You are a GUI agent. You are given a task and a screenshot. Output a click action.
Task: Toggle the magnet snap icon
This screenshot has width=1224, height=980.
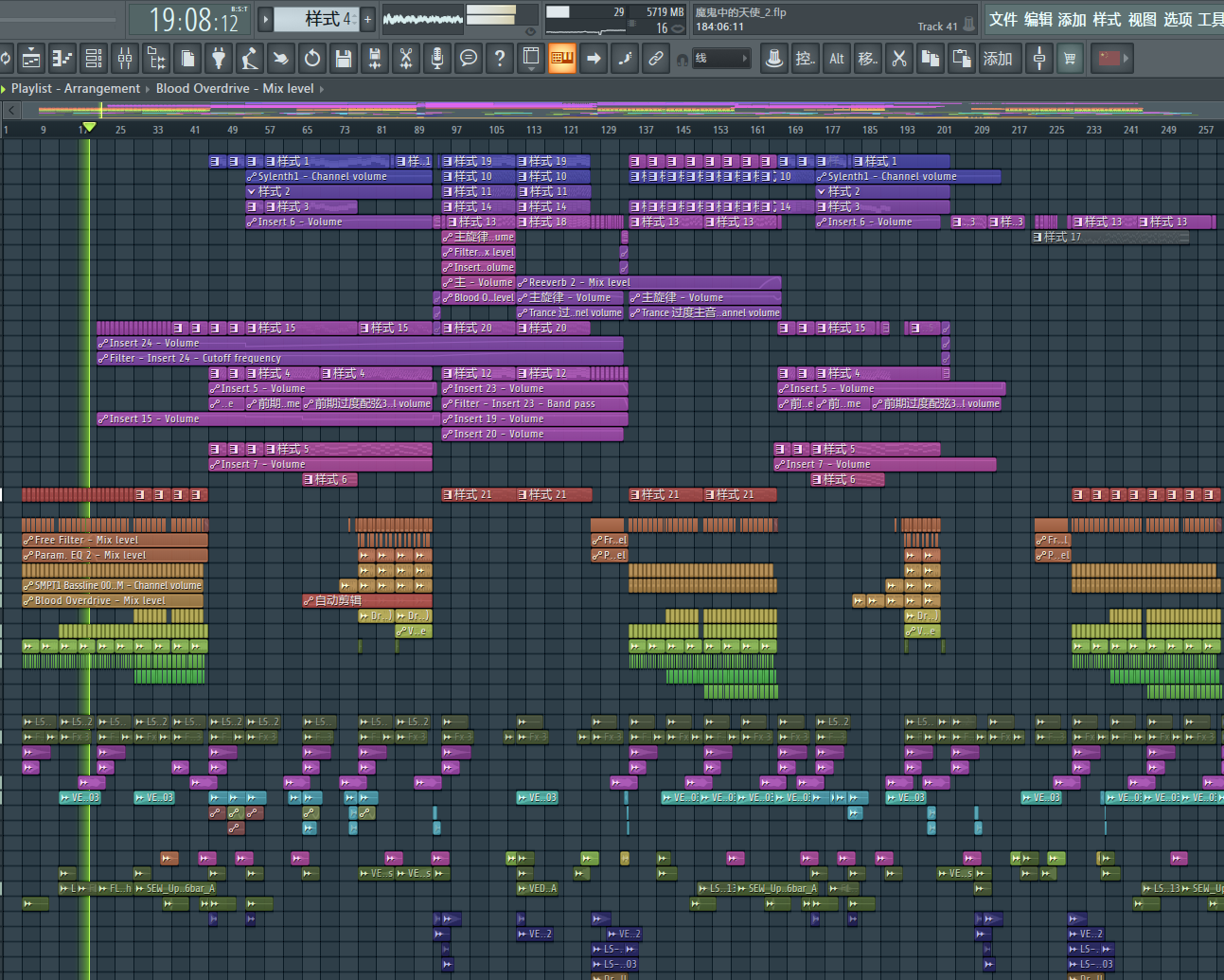(682, 60)
